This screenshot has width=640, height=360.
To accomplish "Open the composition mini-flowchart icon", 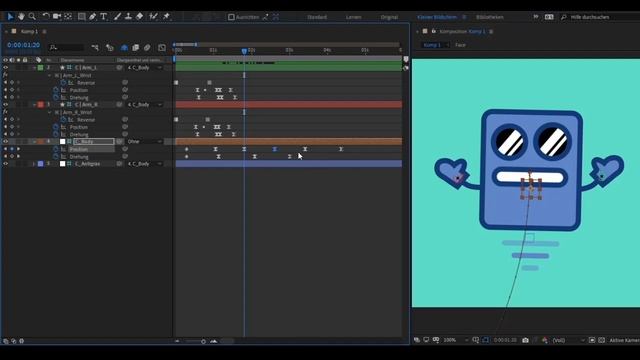I will click(95, 48).
